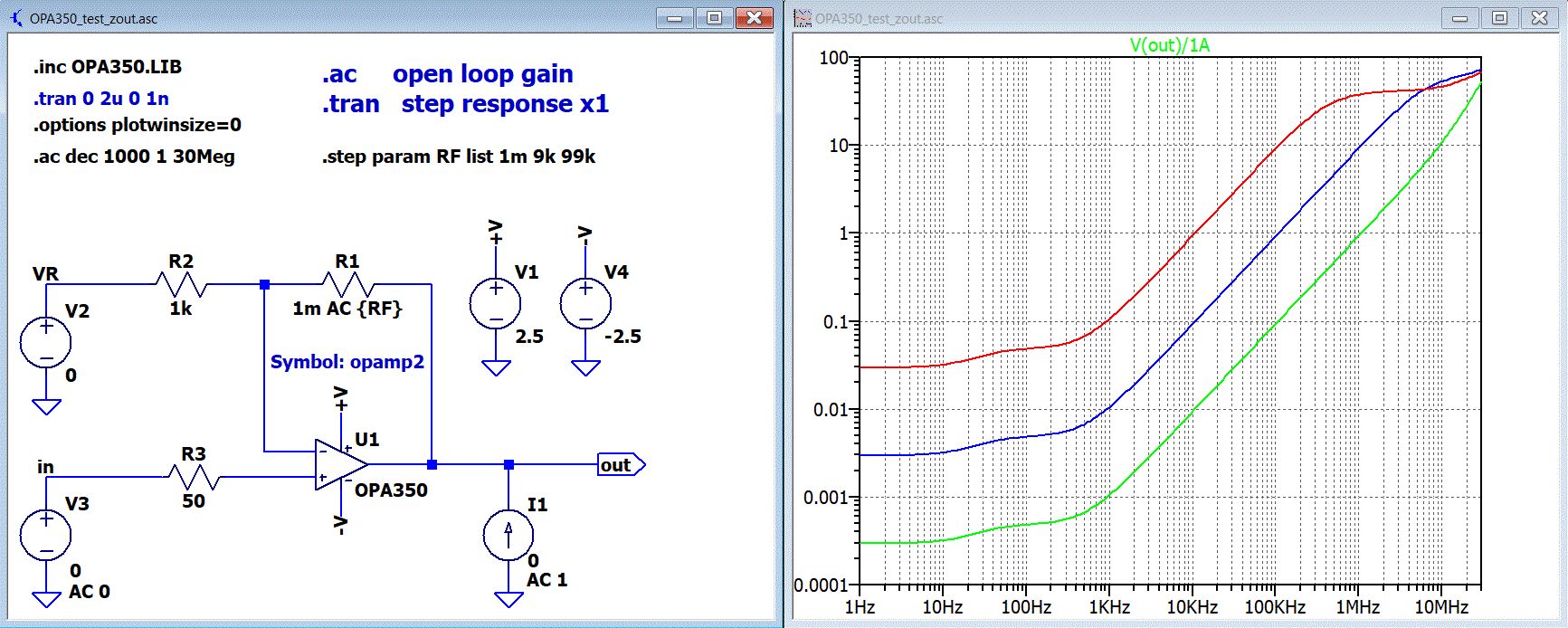Click the V4 value -2.5
The height and width of the screenshot is (628, 1568).
click(x=622, y=337)
